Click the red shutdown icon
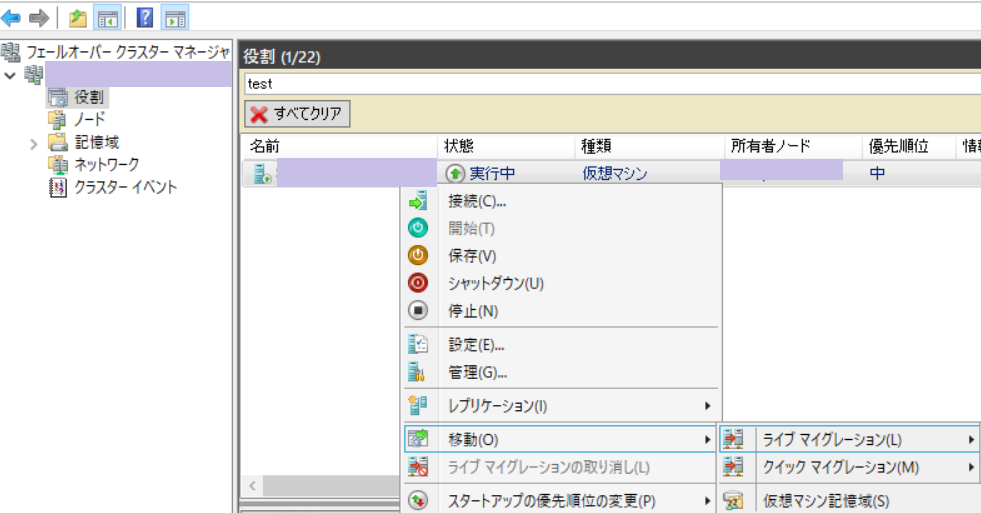Image resolution: width=981 pixels, height=513 pixels. point(418,283)
